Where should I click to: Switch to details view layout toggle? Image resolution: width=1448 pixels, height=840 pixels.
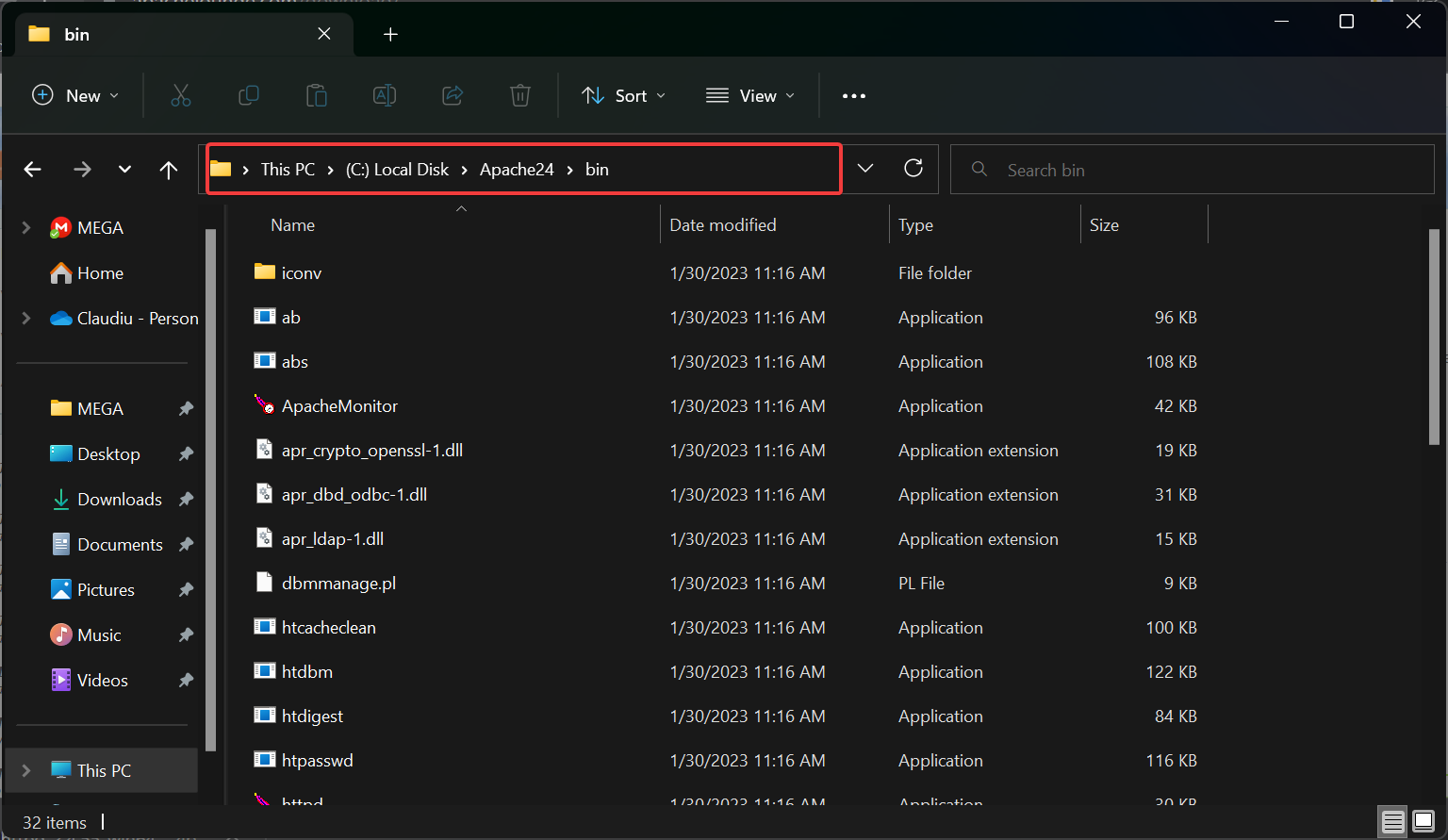tap(1392, 821)
